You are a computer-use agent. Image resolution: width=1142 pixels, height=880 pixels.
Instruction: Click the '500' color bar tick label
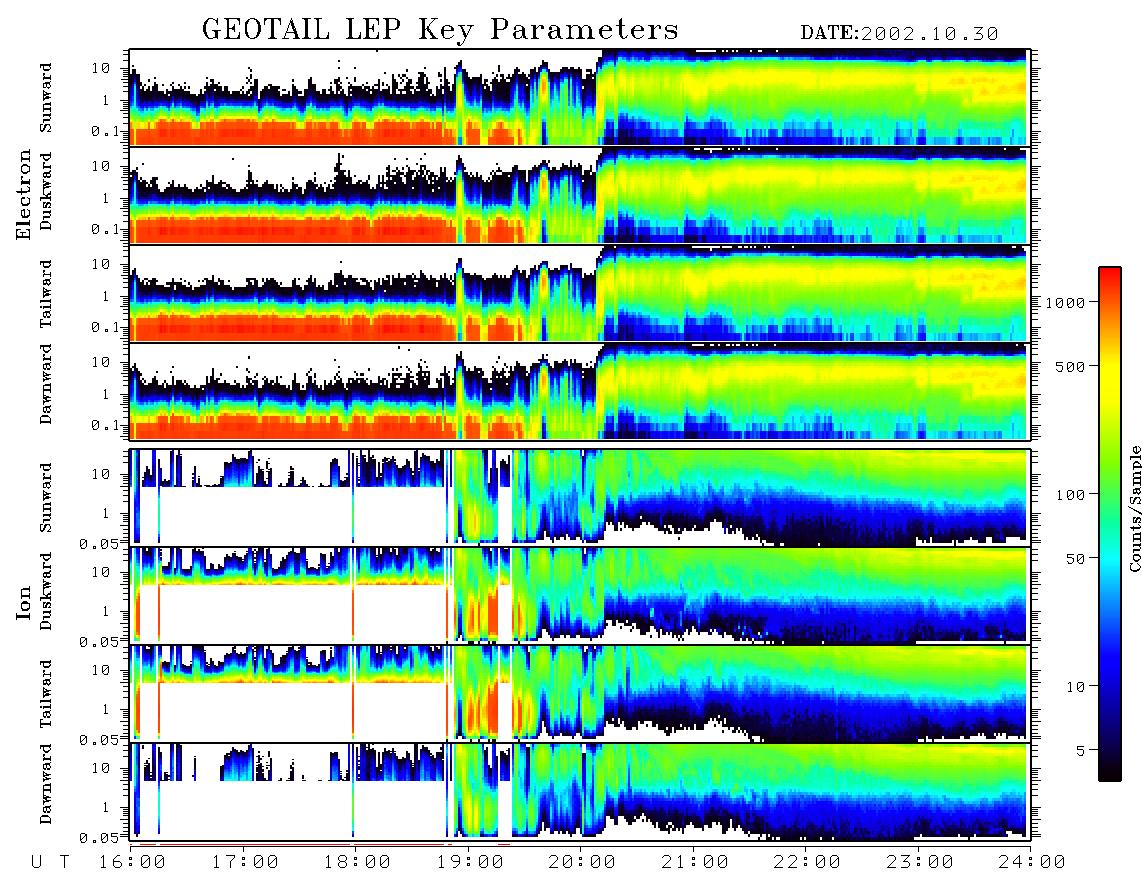click(x=1071, y=366)
